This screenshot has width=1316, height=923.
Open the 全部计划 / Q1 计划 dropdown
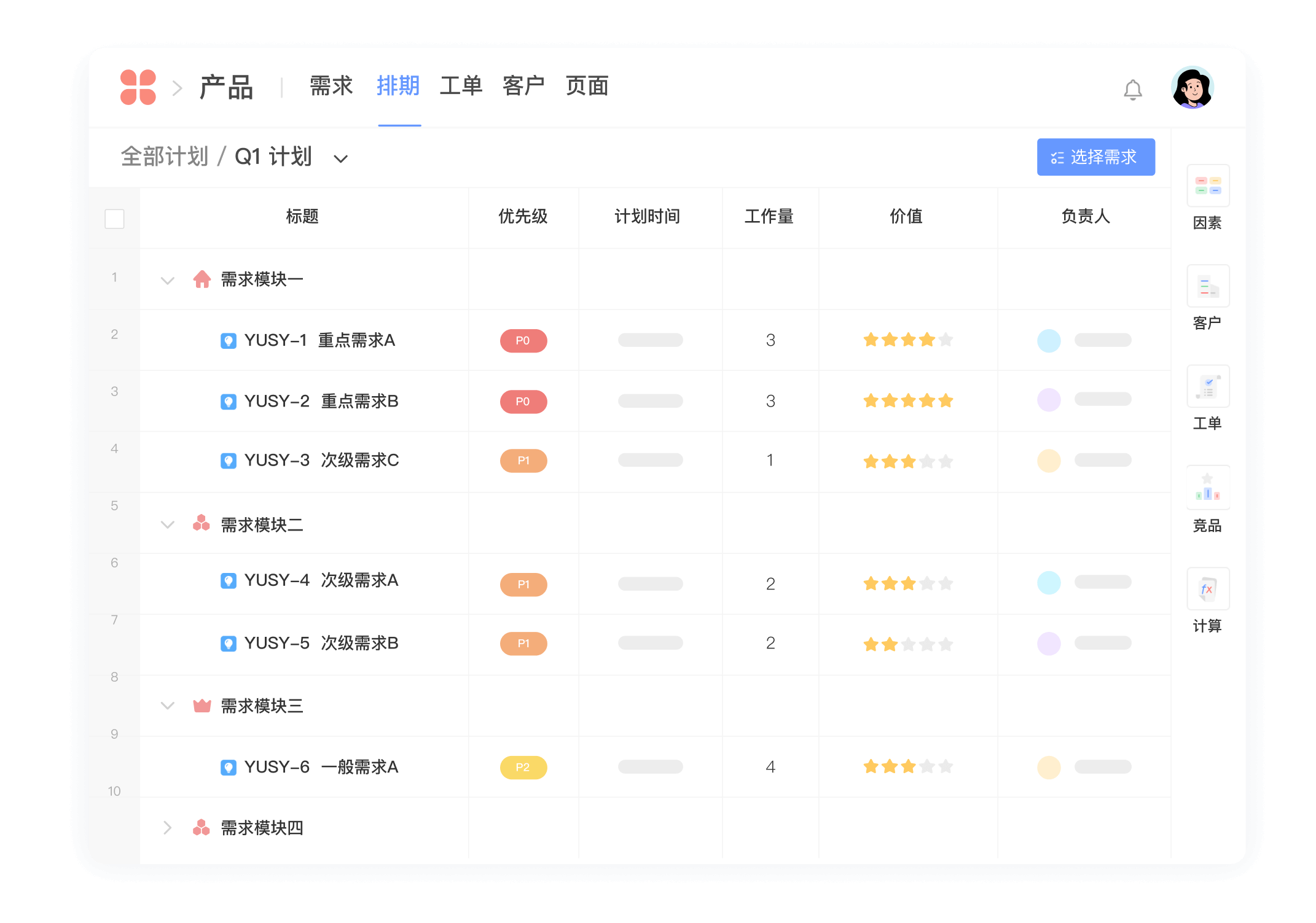342,158
